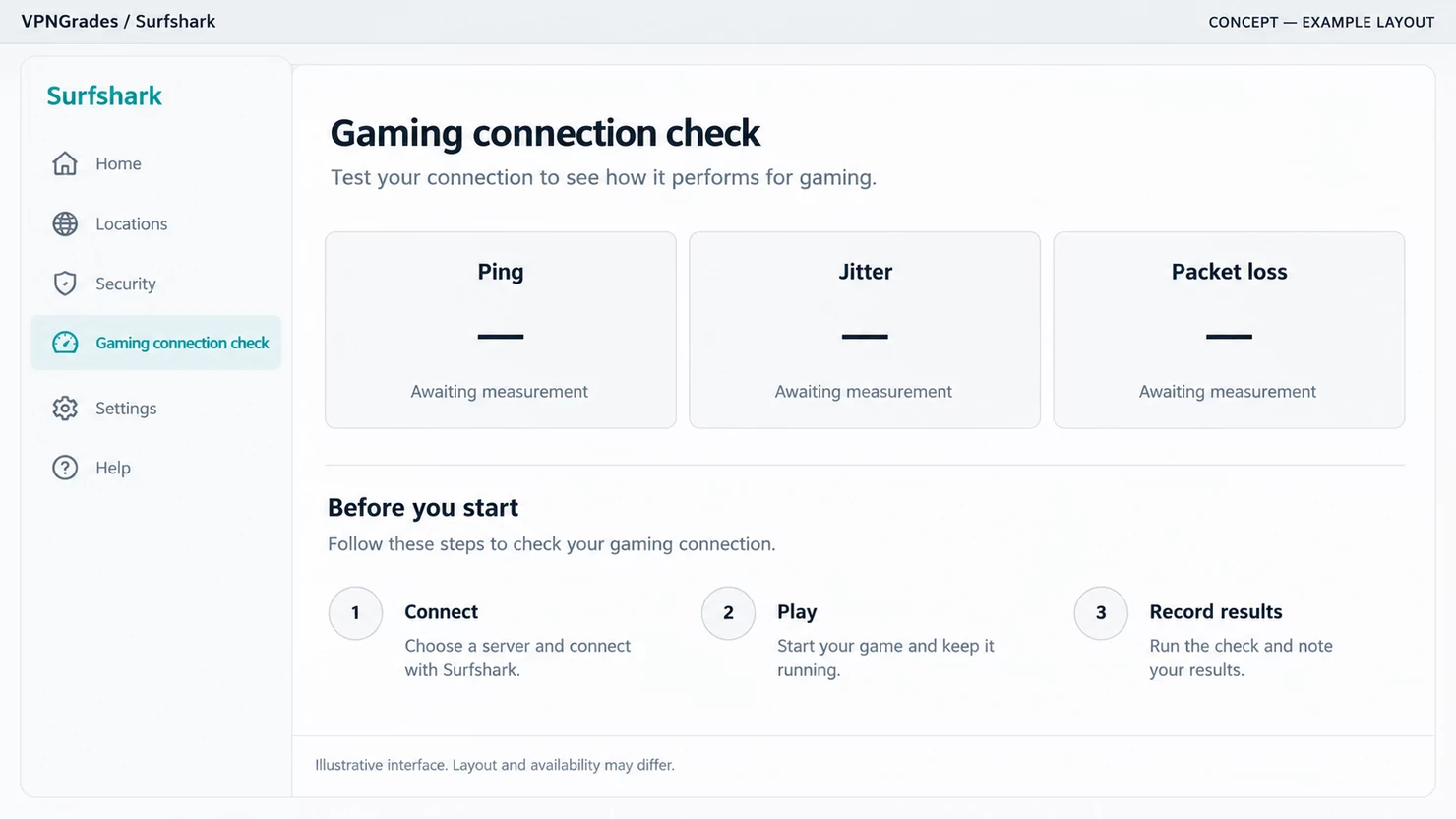Open the Home menu item
The image size is (1456, 819).
(156, 163)
